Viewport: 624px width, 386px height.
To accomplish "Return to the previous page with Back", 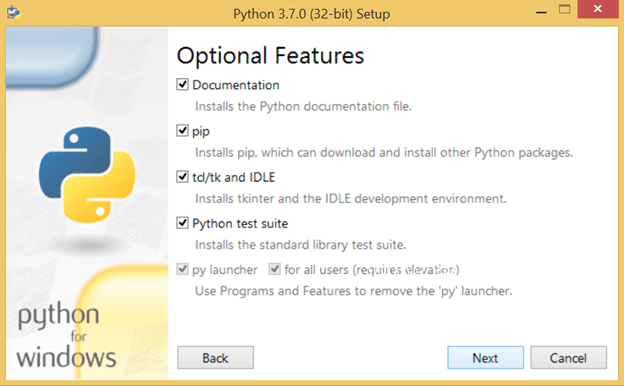I will tap(215, 358).
